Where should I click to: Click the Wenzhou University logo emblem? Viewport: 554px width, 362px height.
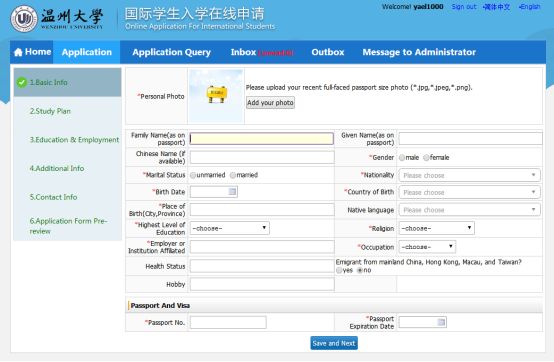(24, 18)
